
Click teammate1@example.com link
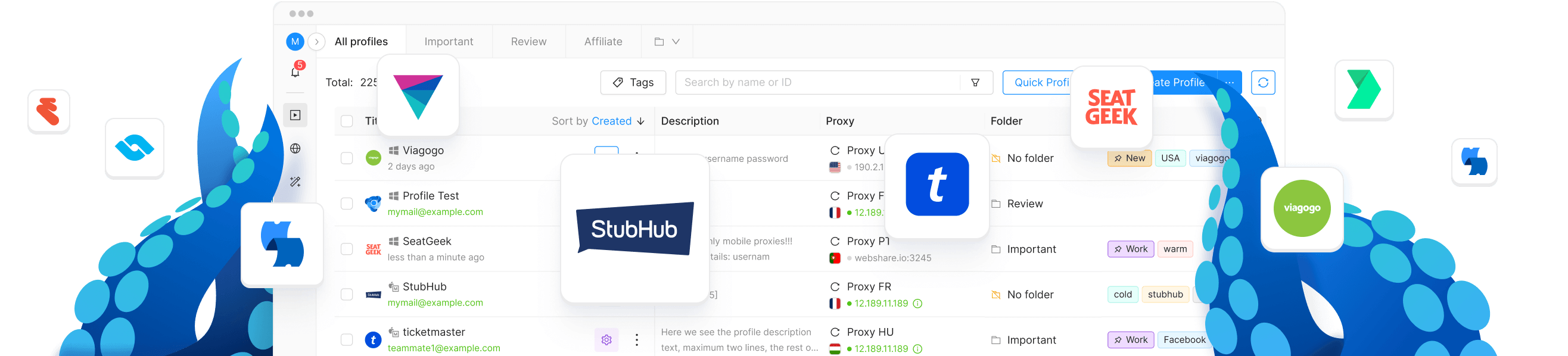(444, 348)
